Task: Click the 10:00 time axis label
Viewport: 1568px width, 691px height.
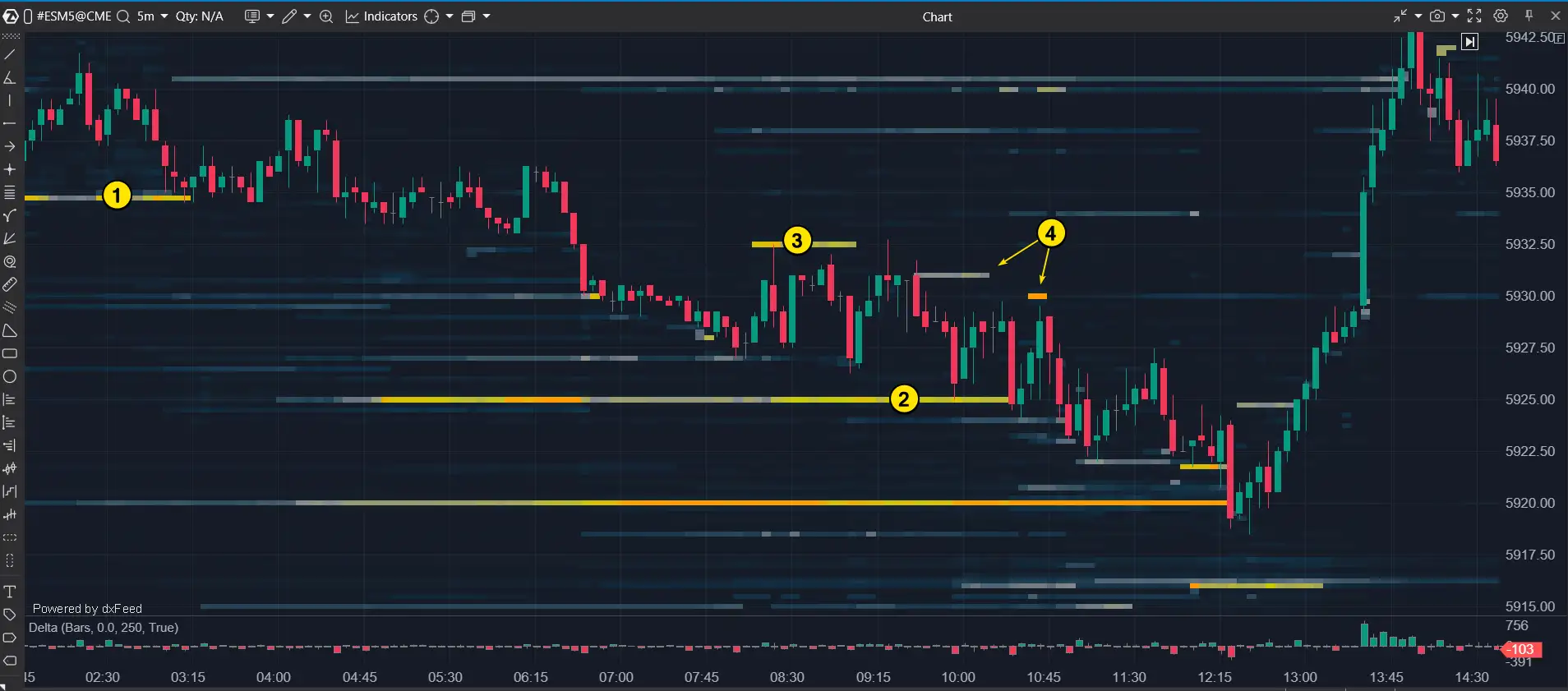Action: 958,677
